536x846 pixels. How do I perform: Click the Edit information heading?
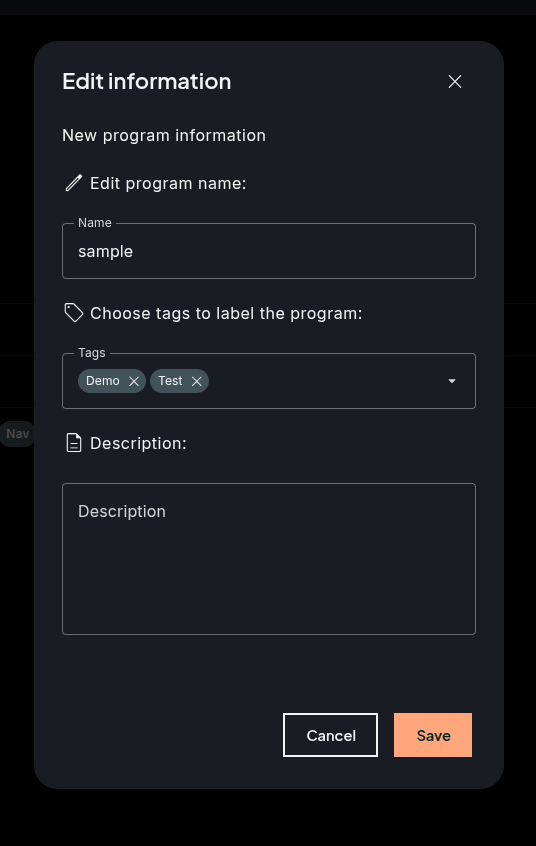coord(147,81)
